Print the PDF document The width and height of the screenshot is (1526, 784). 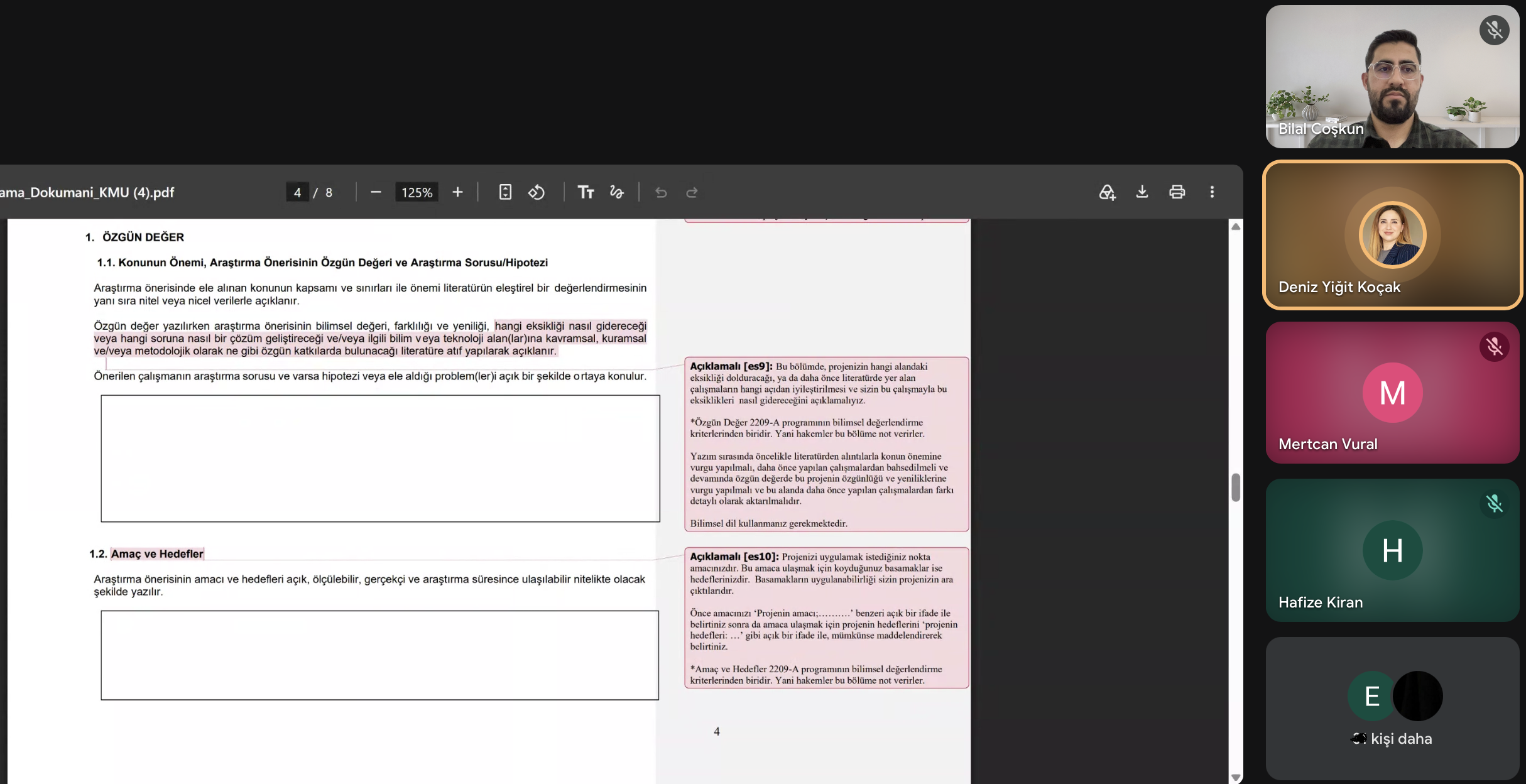(1177, 192)
